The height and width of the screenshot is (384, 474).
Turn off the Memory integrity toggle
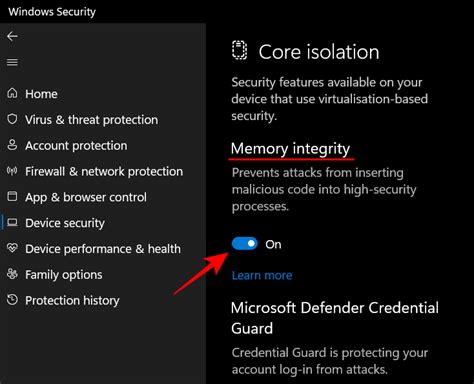[245, 244]
